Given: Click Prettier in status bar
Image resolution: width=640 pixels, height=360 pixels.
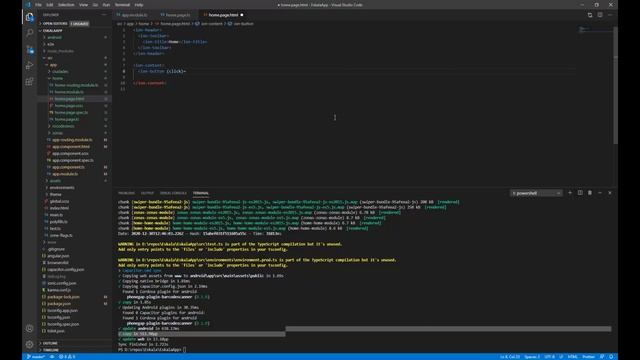Looking at the screenshot, I should [588, 357].
